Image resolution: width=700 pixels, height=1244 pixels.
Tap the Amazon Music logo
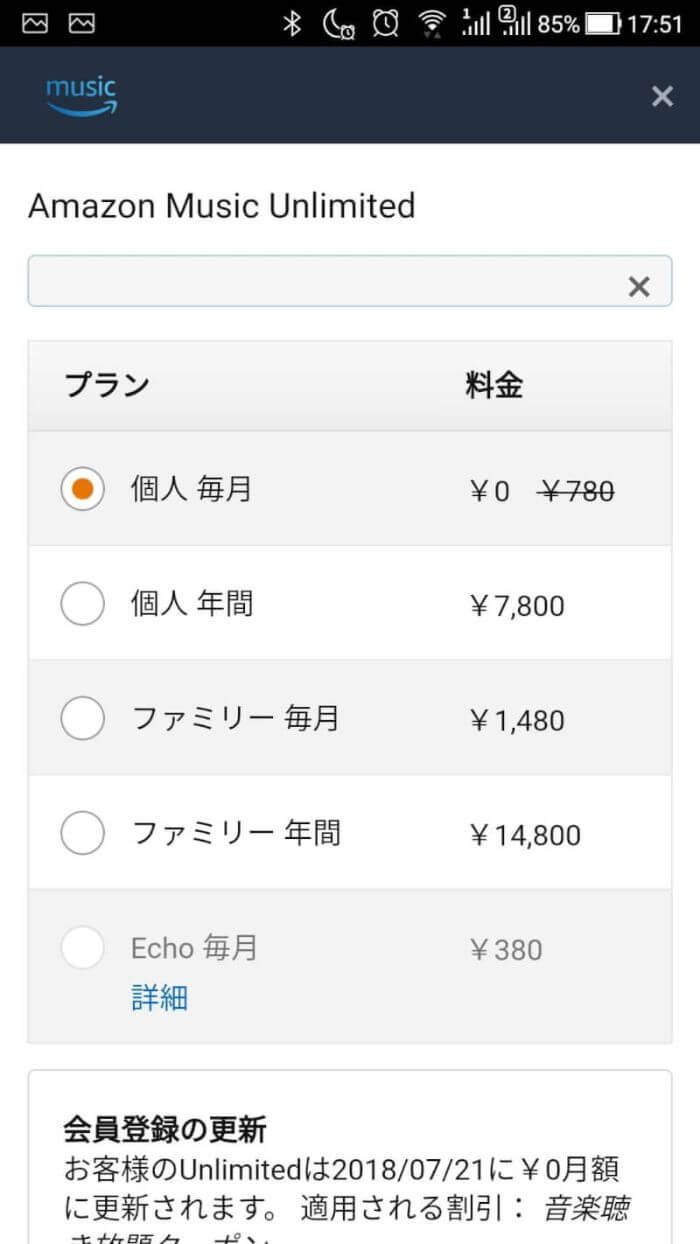click(x=81, y=96)
